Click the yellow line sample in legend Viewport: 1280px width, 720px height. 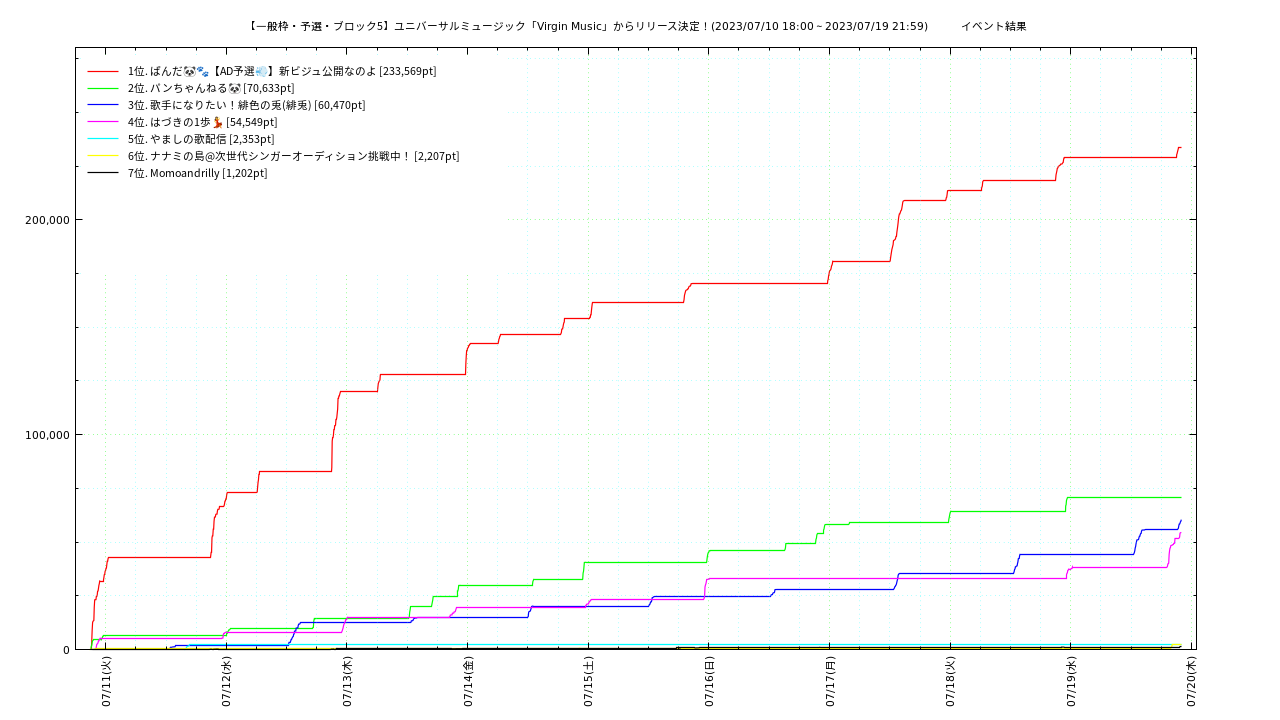click(103, 156)
